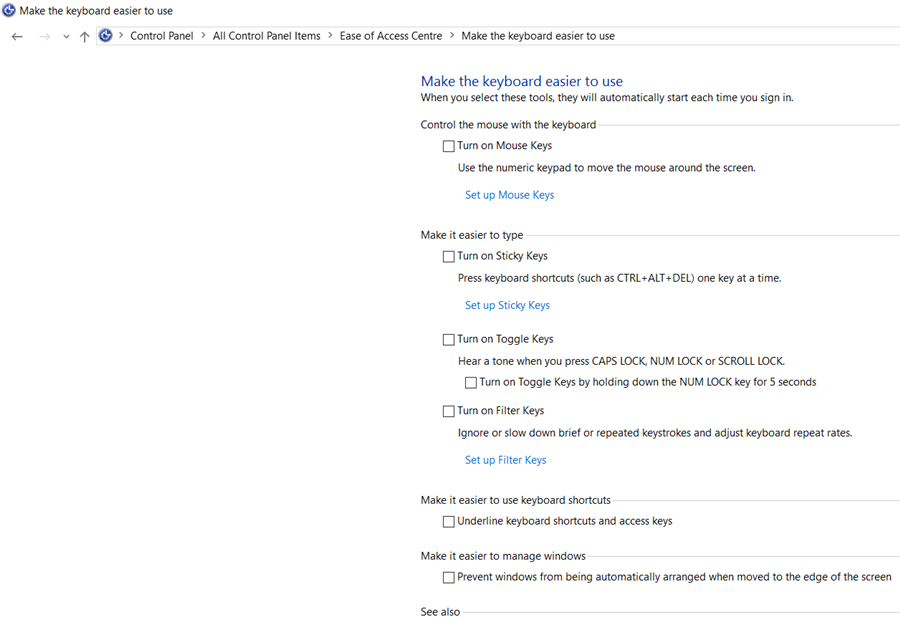Go to Control Panel breadcrumb
Viewport: 900px width, 619px height.
tap(162, 36)
